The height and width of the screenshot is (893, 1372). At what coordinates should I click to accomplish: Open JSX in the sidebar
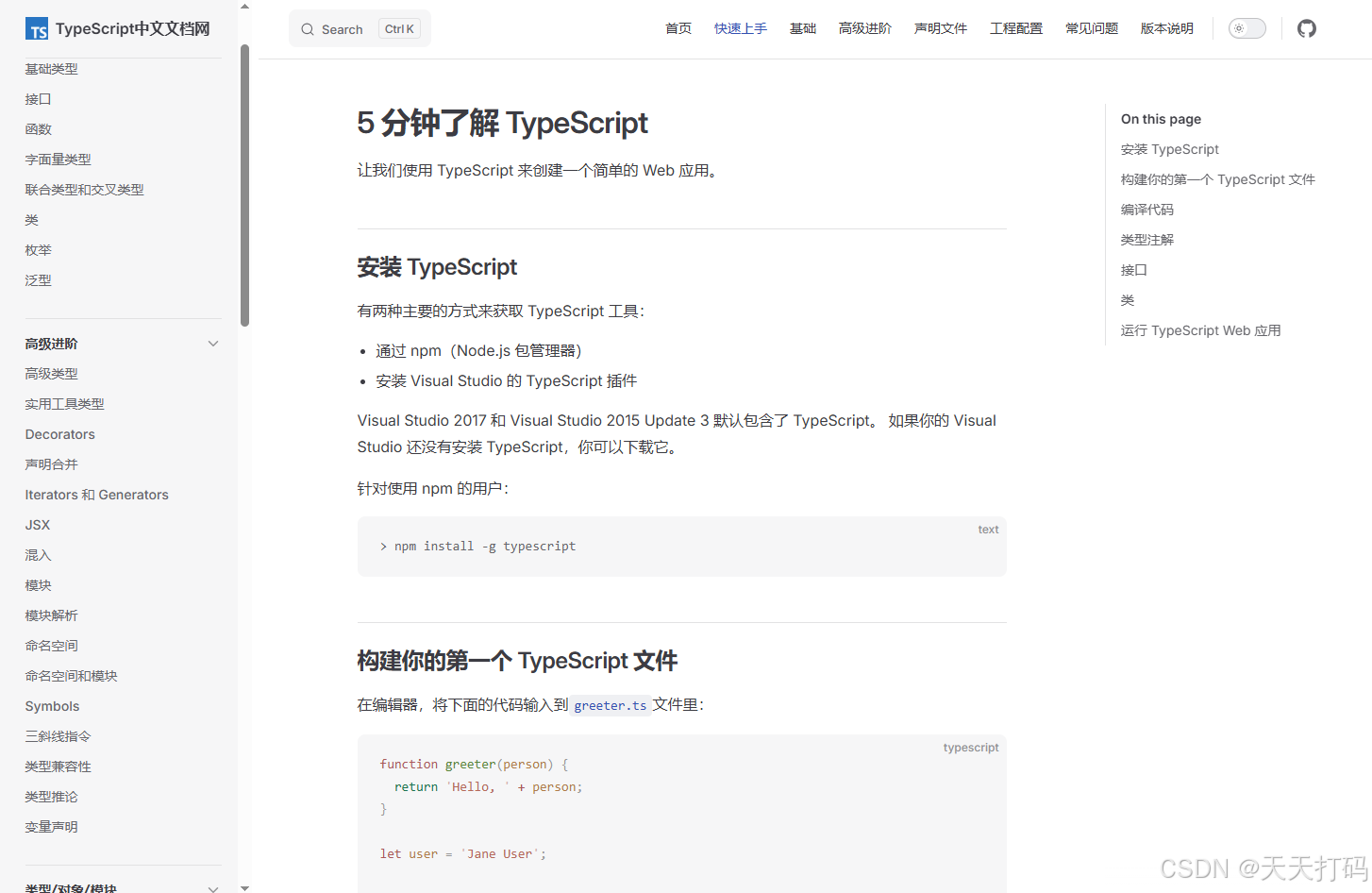(38, 525)
